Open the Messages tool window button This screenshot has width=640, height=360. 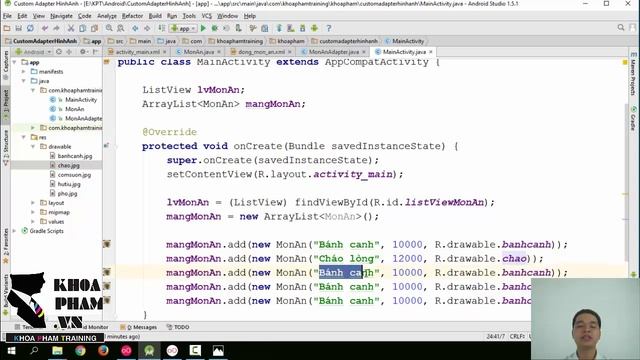click(x=139, y=327)
